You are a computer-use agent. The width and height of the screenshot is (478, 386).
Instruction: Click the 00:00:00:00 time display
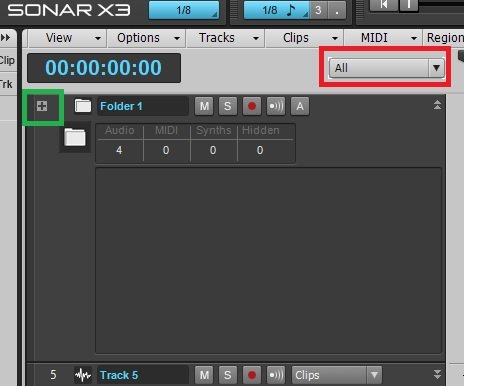(104, 68)
